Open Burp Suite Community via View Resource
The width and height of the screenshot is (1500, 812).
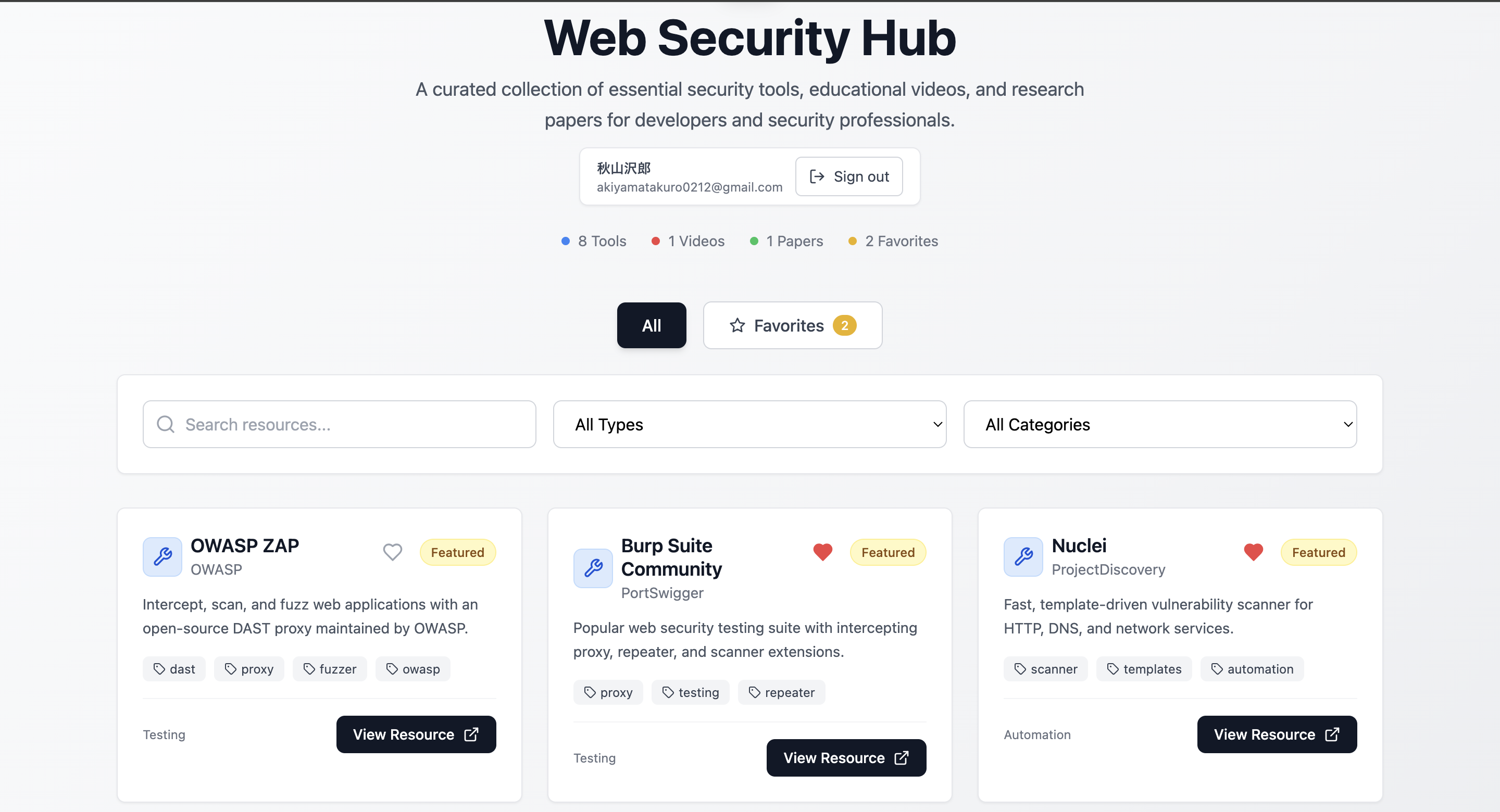[x=845, y=757]
